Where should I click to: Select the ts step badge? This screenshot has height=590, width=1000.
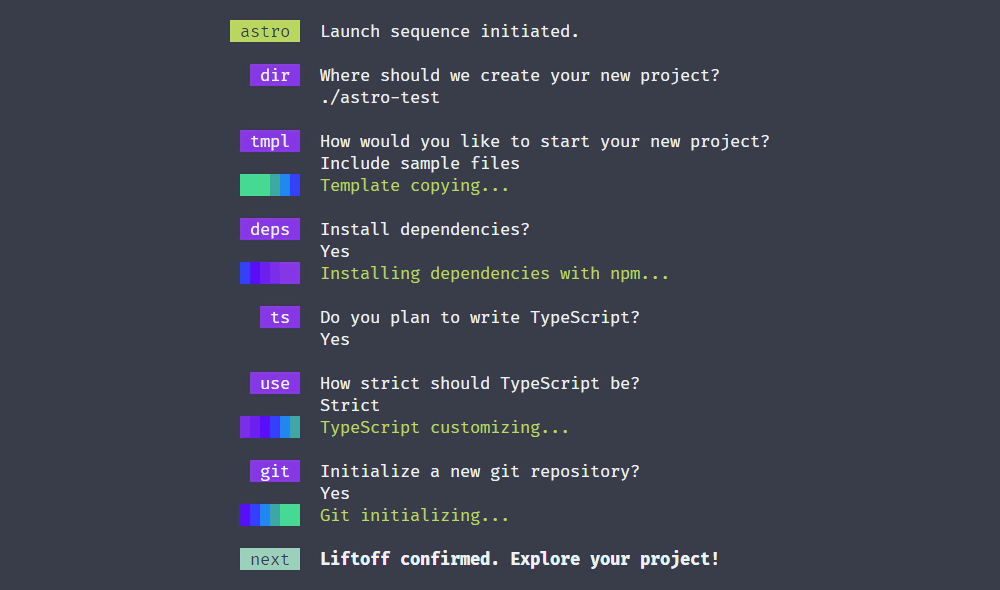pos(280,317)
